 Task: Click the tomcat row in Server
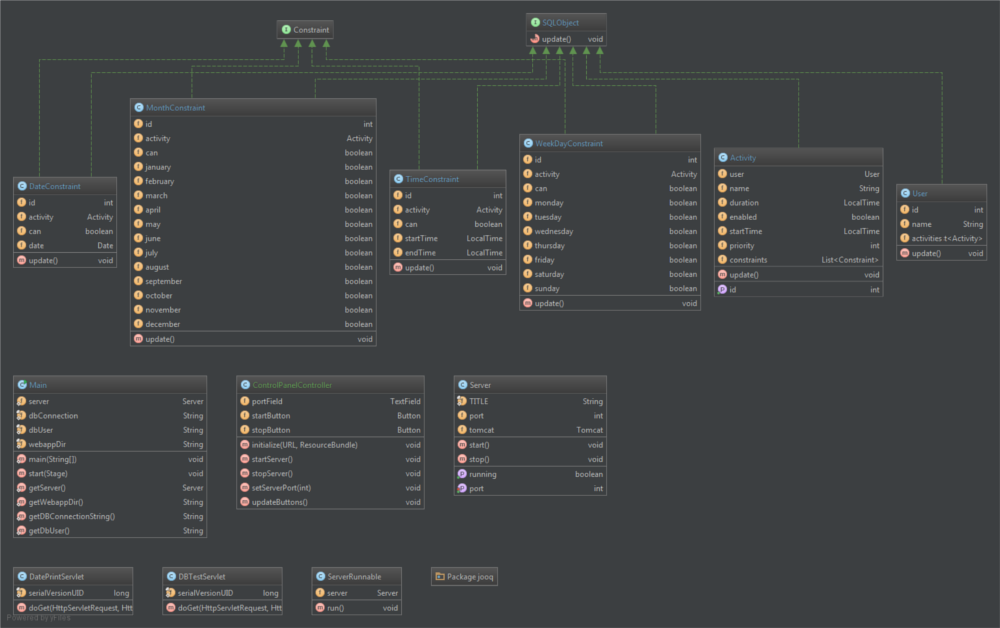tap(530, 430)
